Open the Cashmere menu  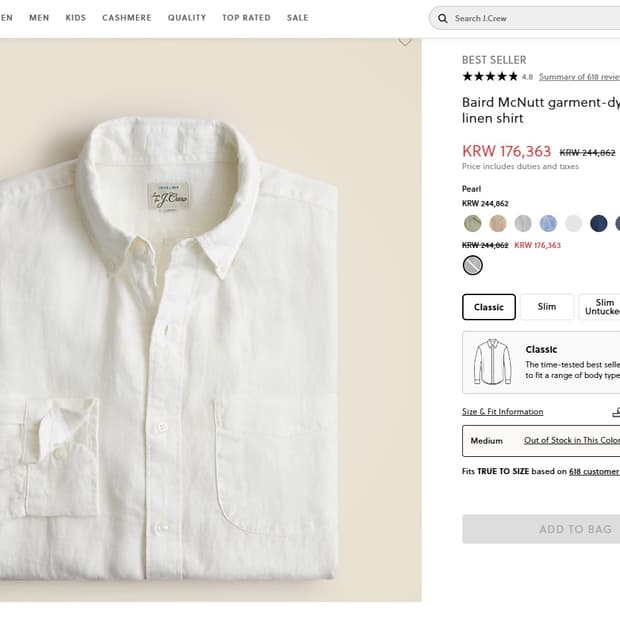(127, 18)
